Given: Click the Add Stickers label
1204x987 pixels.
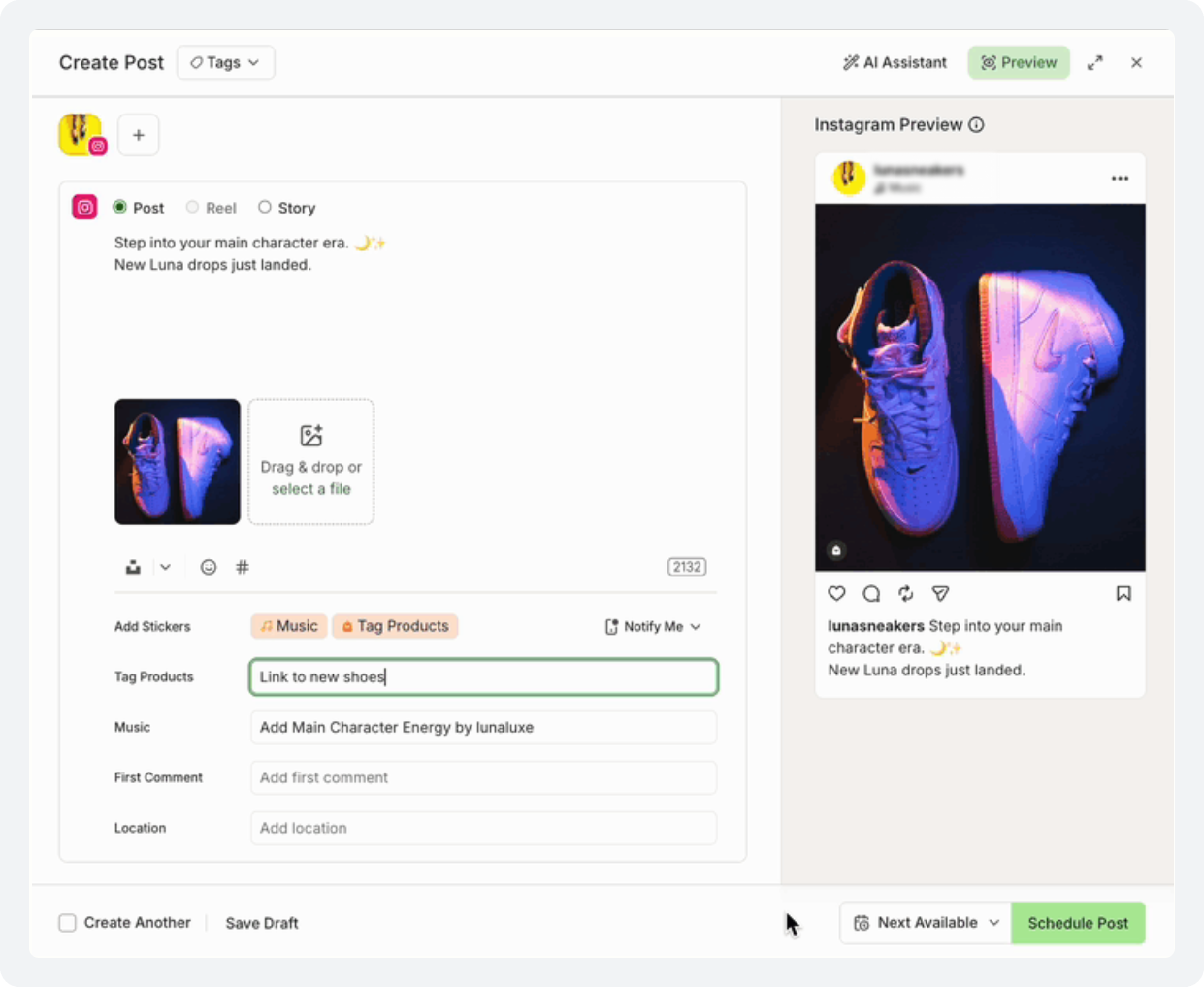Looking at the screenshot, I should tap(152, 626).
